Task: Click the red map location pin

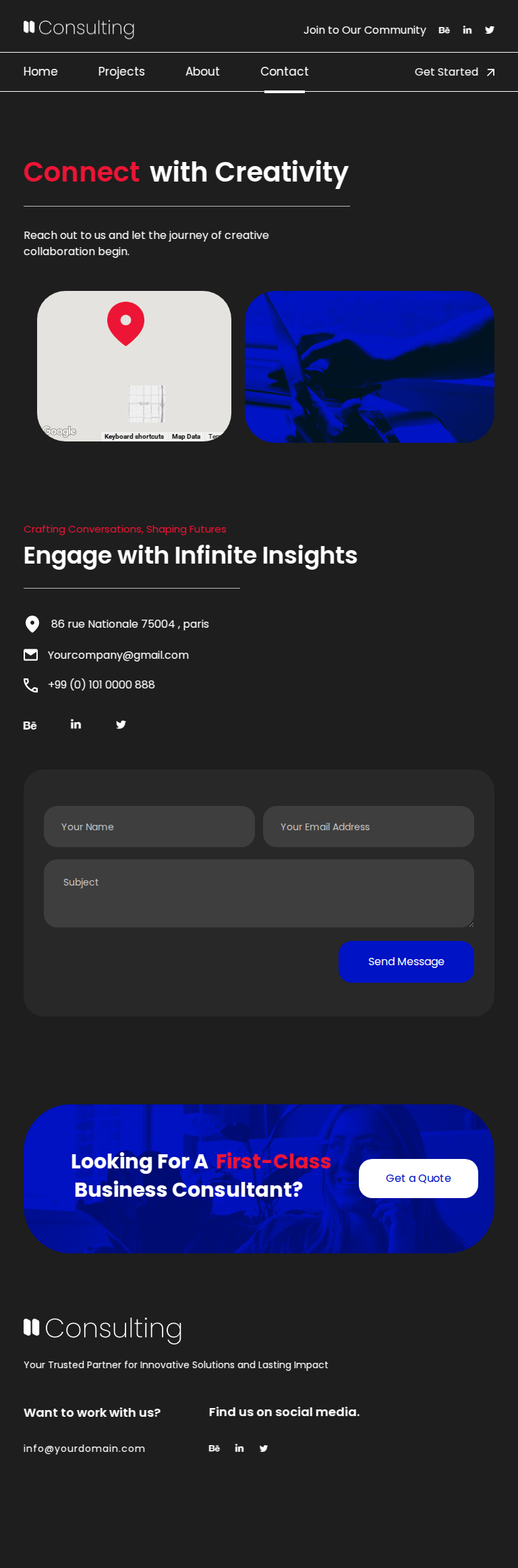Action: tap(125, 323)
